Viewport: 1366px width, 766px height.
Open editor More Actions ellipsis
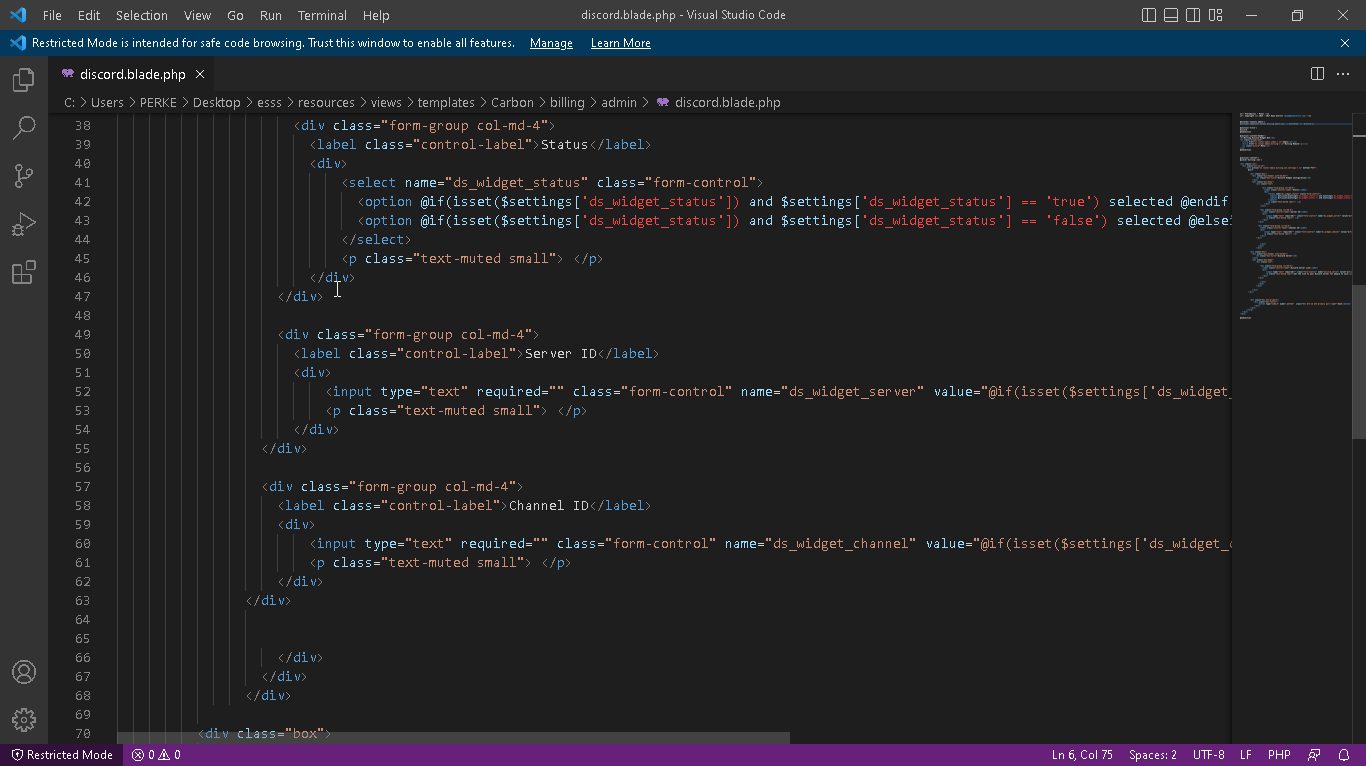coord(1345,74)
